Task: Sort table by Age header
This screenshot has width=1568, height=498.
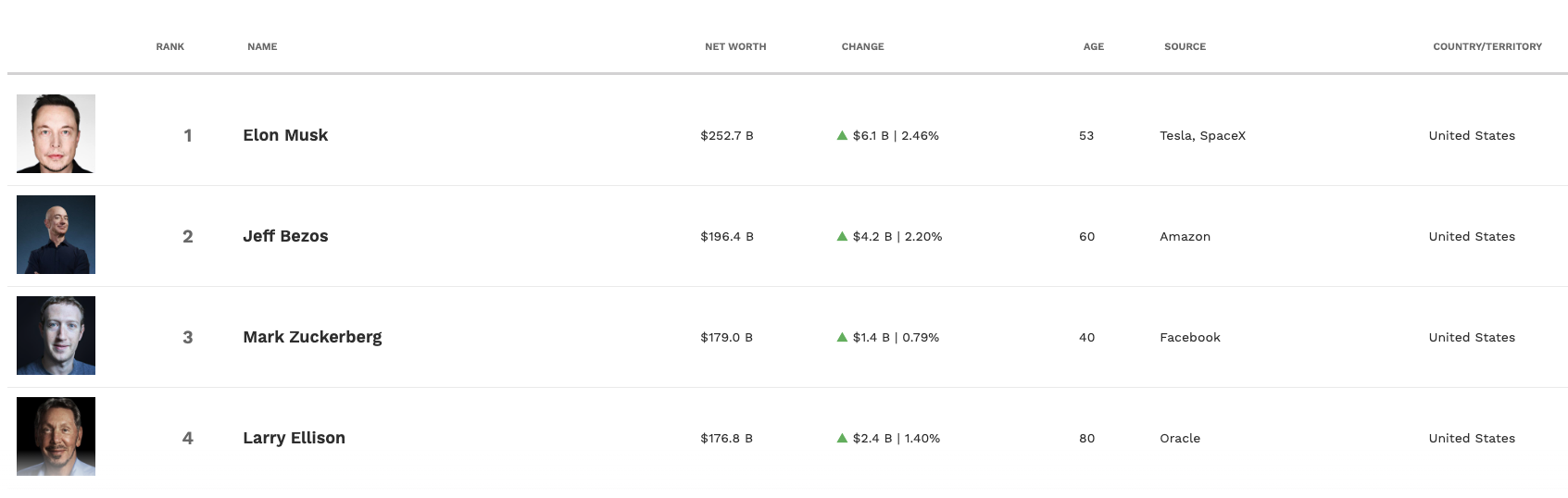Action: pos(1094,46)
